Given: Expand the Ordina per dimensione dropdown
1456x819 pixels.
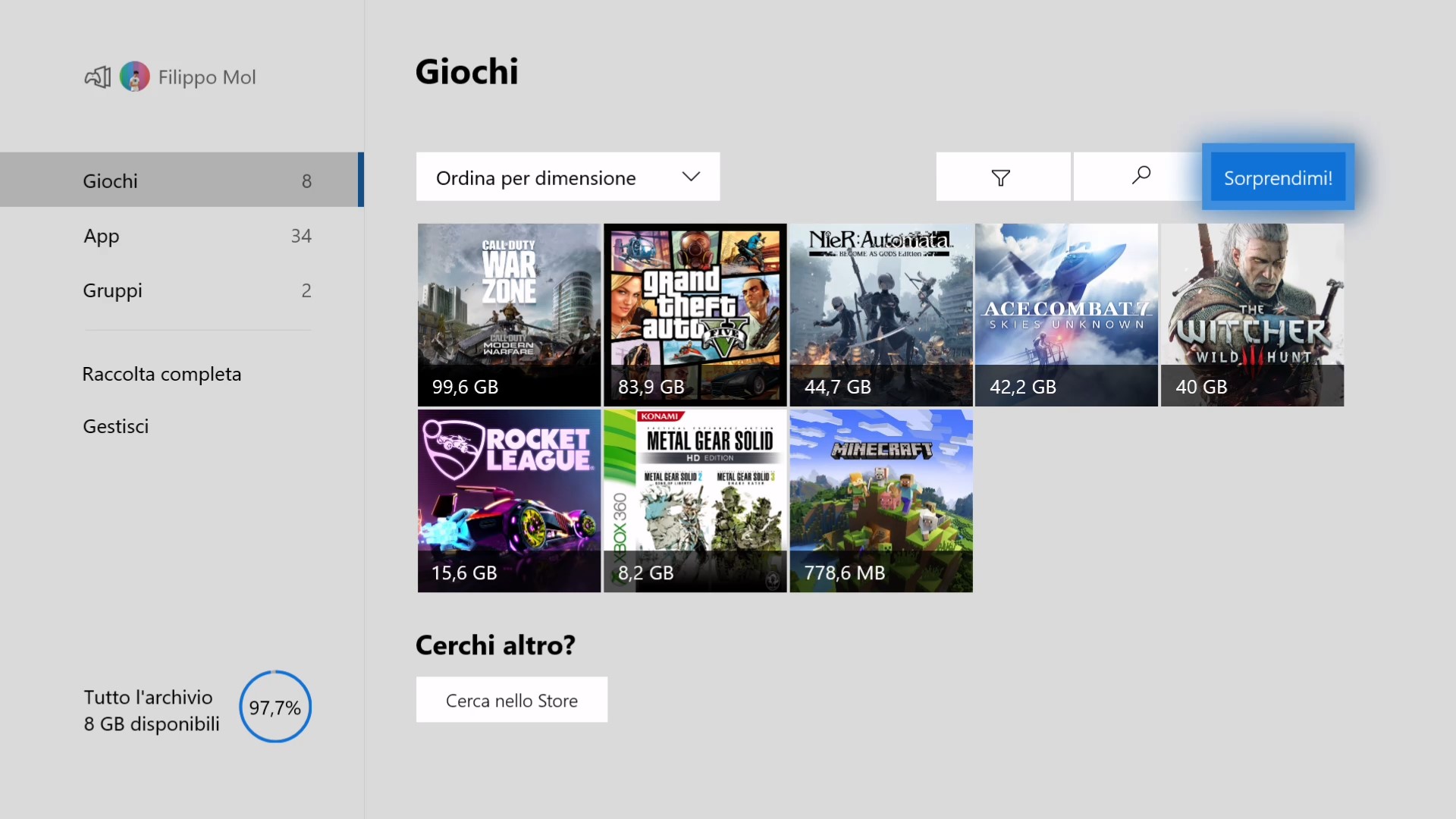Looking at the screenshot, I should click(568, 177).
